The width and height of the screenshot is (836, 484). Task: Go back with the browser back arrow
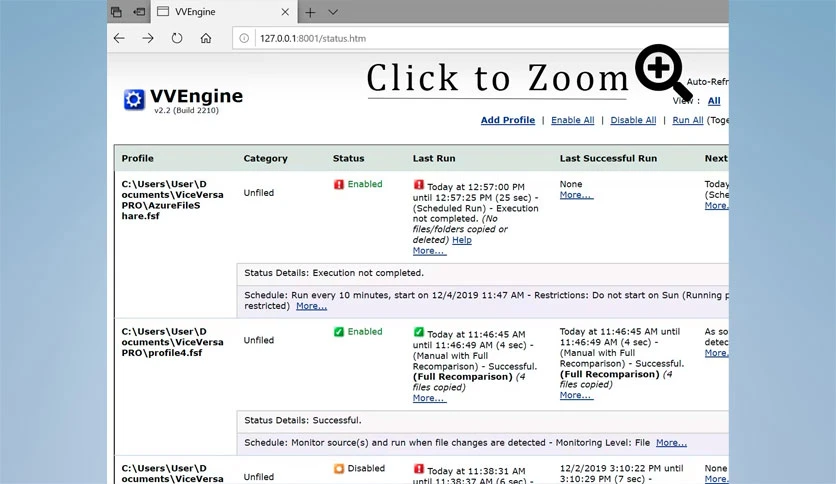pyautogui.click(x=119, y=38)
